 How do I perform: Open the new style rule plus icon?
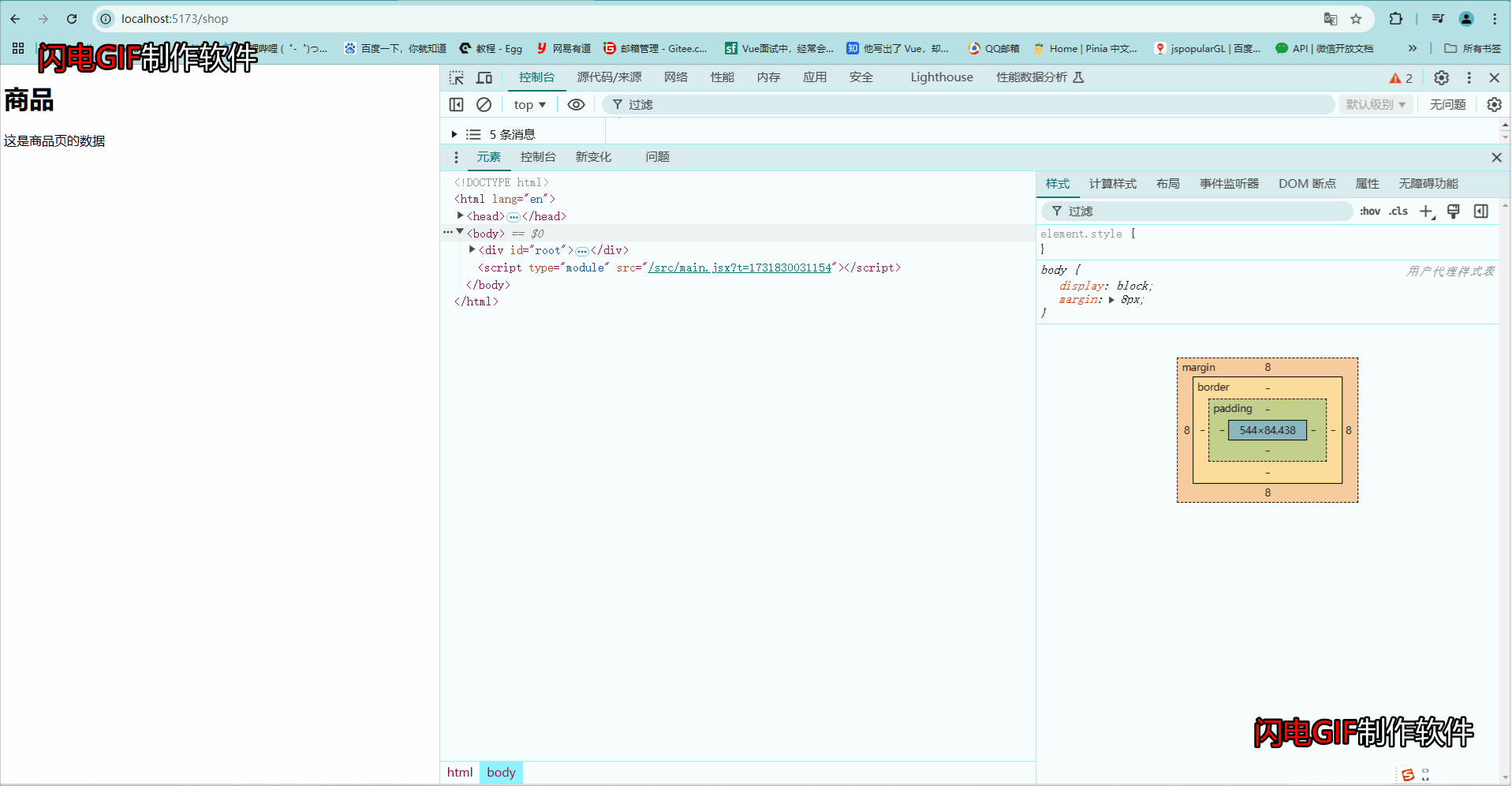(1425, 211)
